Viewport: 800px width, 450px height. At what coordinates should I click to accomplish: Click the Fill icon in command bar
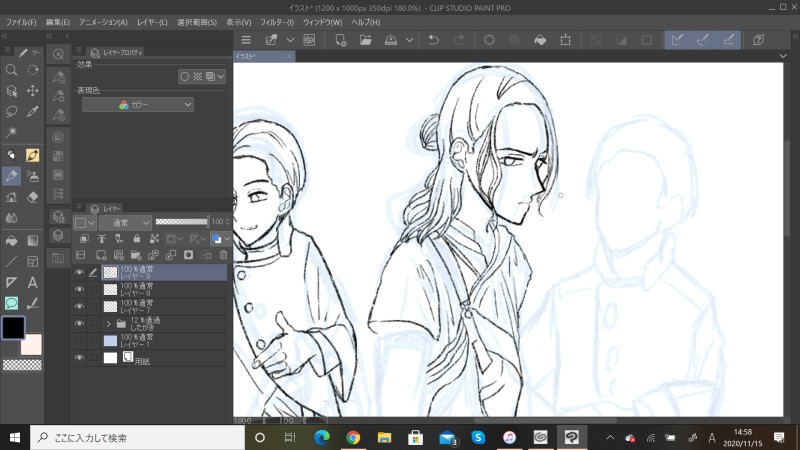(x=540, y=40)
